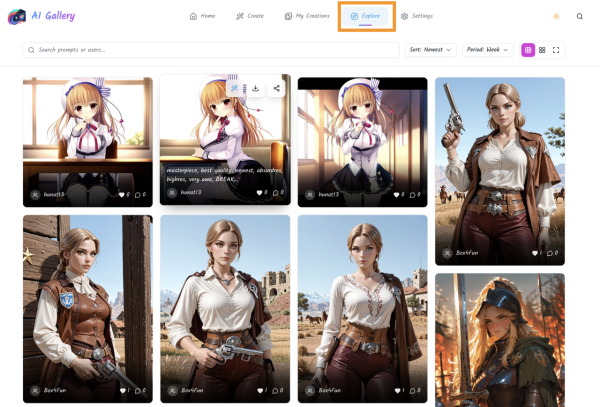Comment on sheriff badge cowgirl image
600x407 pixels.
(140, 391)
